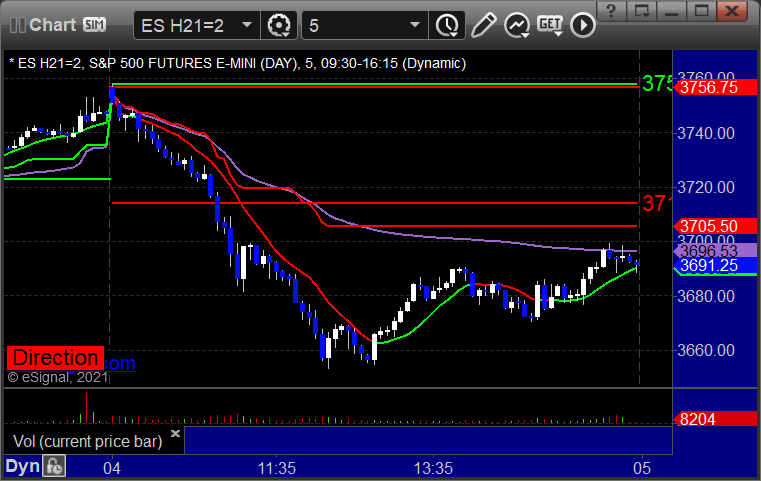This screenshot has height=481, width=761.
Task: Click the blue 3691.25 last price marker
Action: pyautogui.click(x=715, y=265)
